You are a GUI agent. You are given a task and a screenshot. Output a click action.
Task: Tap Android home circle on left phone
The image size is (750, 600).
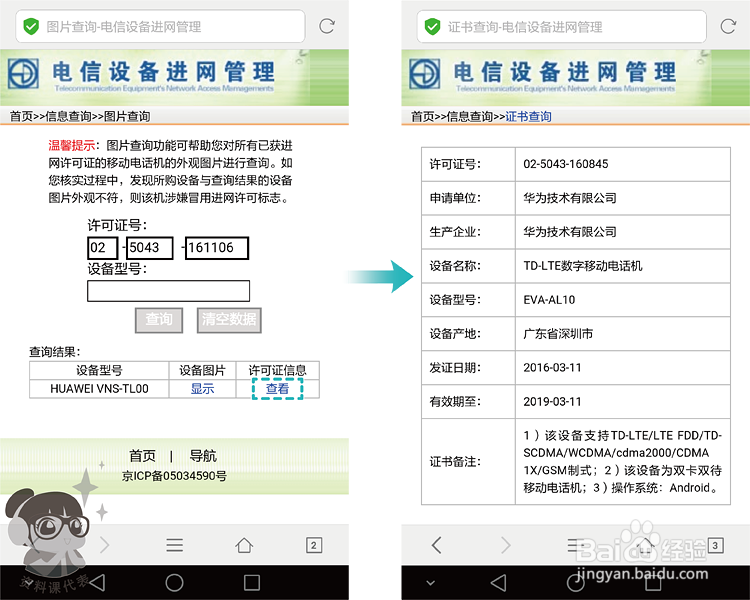tap(174, 582)
